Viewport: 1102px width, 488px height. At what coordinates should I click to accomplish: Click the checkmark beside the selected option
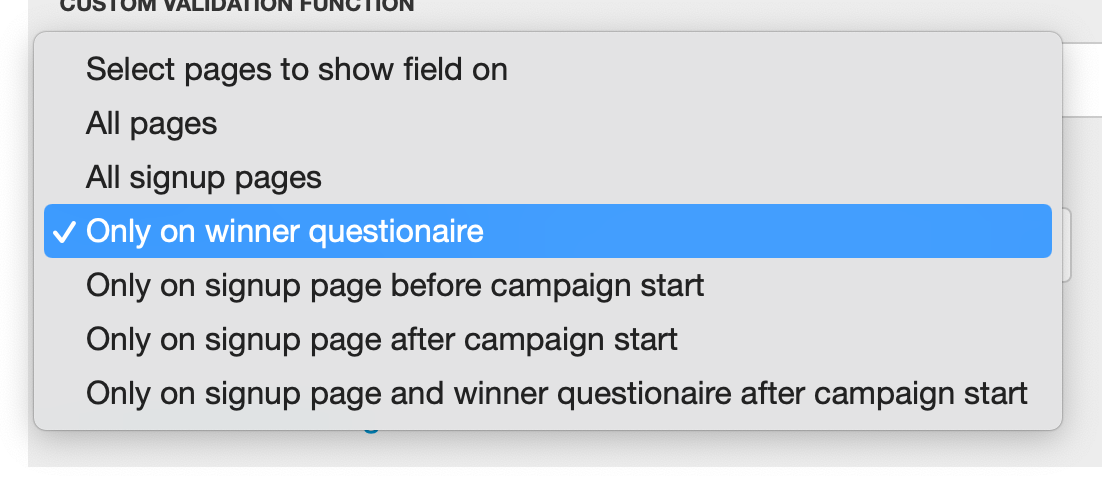[65, 232]
